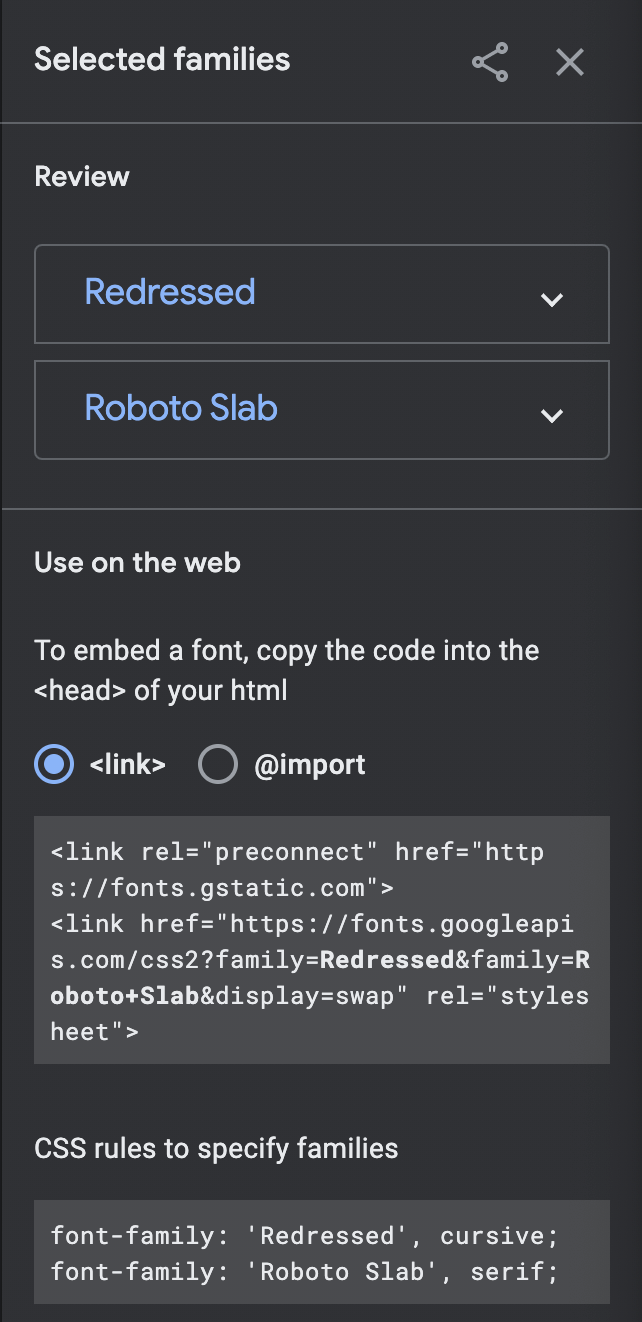Click the Selected families title

(x=162, y=59)
